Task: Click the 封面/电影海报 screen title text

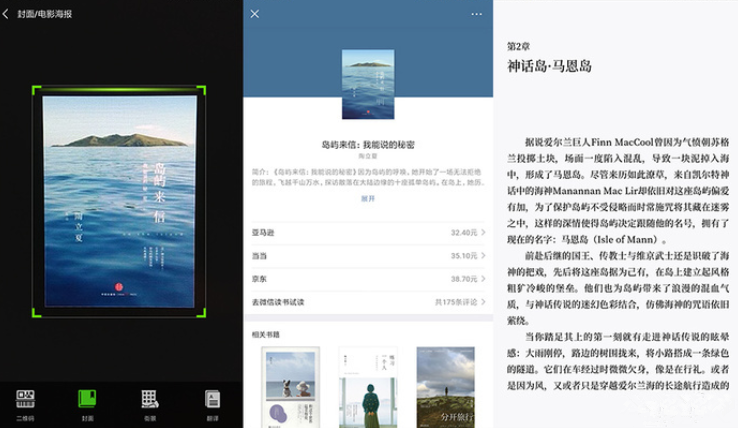Action: click(45, 14)
